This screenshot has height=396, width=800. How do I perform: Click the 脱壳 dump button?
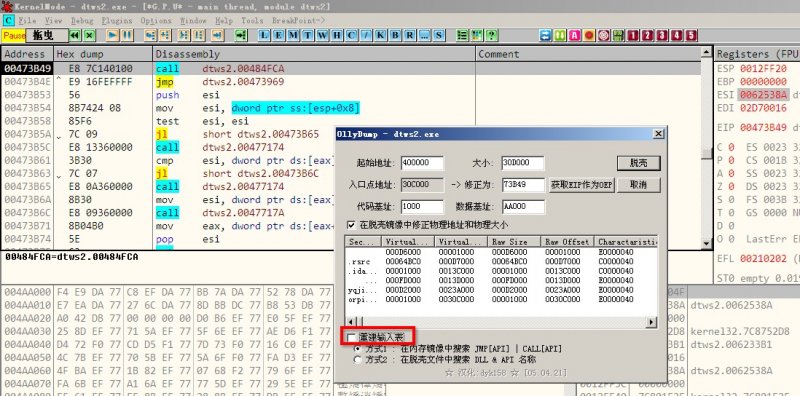pos(639,163)
